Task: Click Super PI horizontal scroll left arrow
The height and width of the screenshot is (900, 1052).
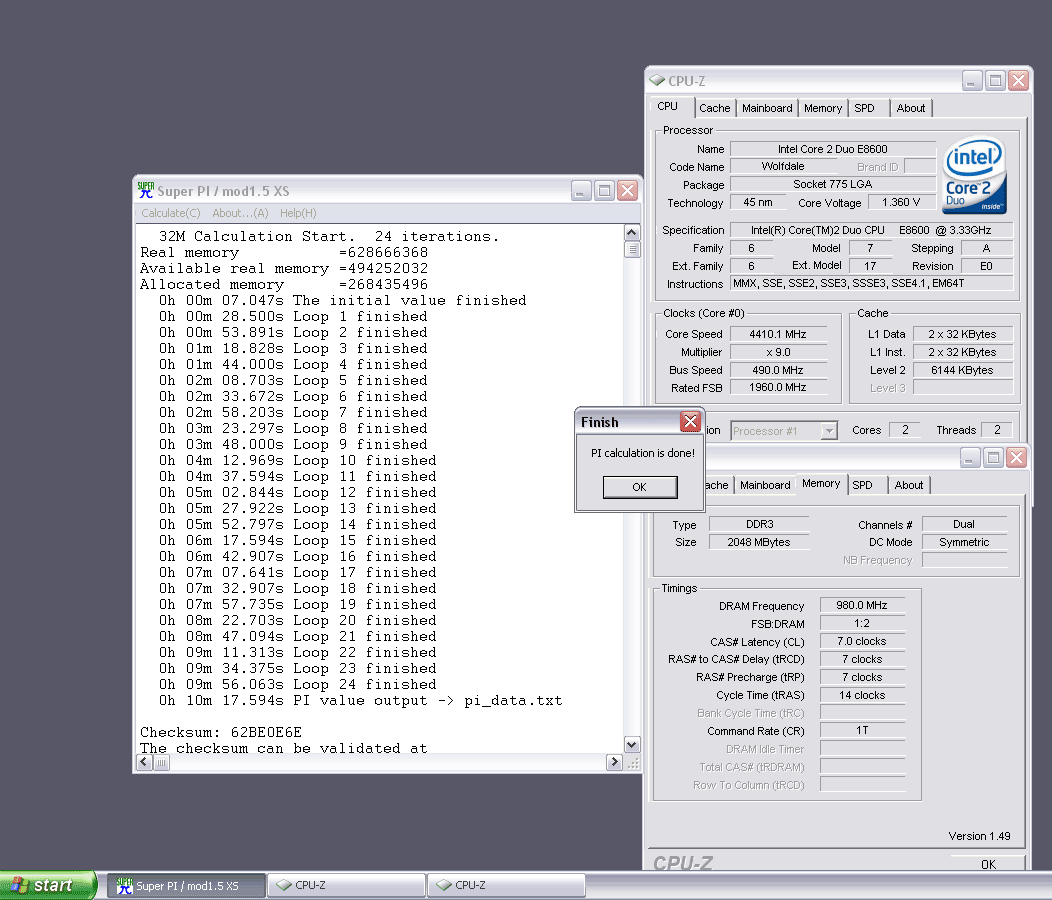Action: pyautogui.click(x=144, y=762)
